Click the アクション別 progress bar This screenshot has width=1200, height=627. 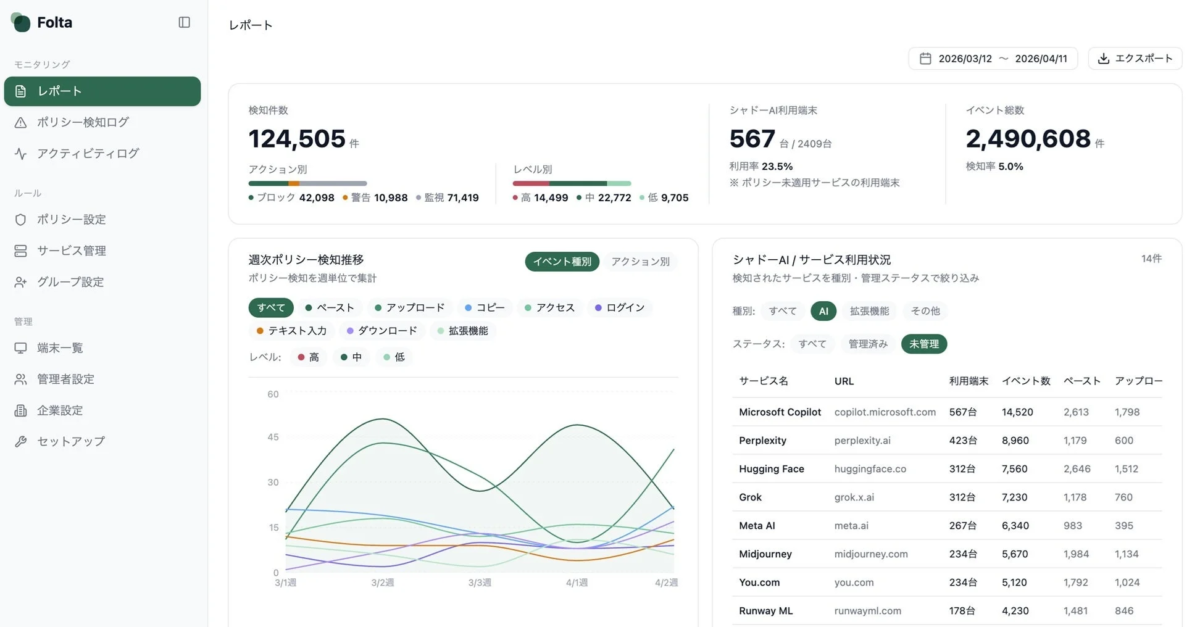(x=307, y=183)
